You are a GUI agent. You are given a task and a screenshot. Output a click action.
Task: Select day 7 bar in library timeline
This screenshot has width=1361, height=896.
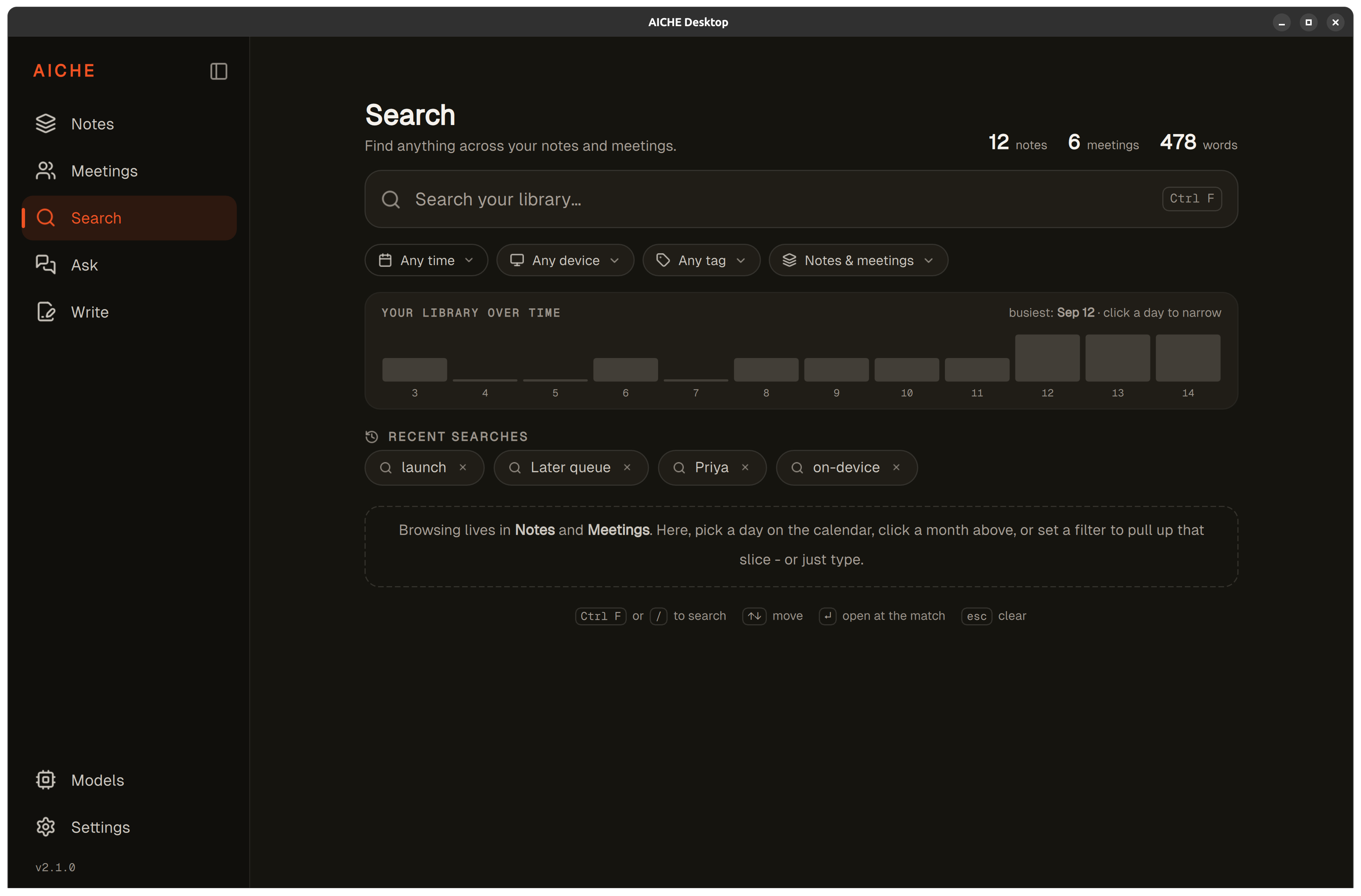[x=696, y=380]
